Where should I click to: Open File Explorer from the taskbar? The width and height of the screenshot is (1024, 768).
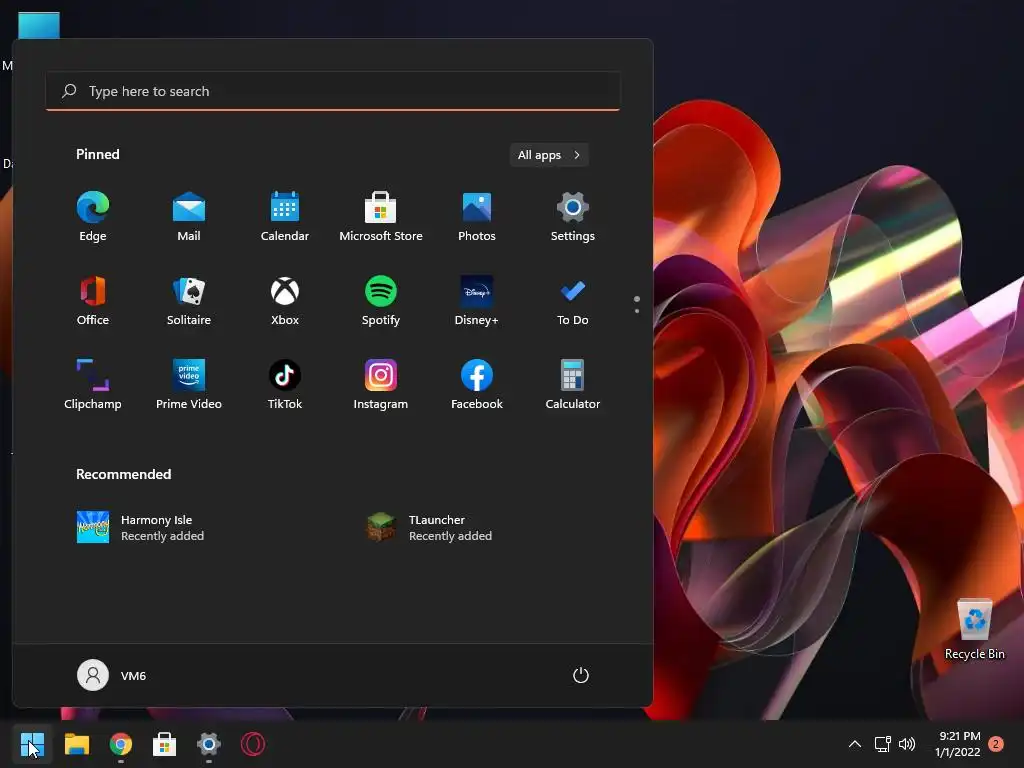coord(76,744)
